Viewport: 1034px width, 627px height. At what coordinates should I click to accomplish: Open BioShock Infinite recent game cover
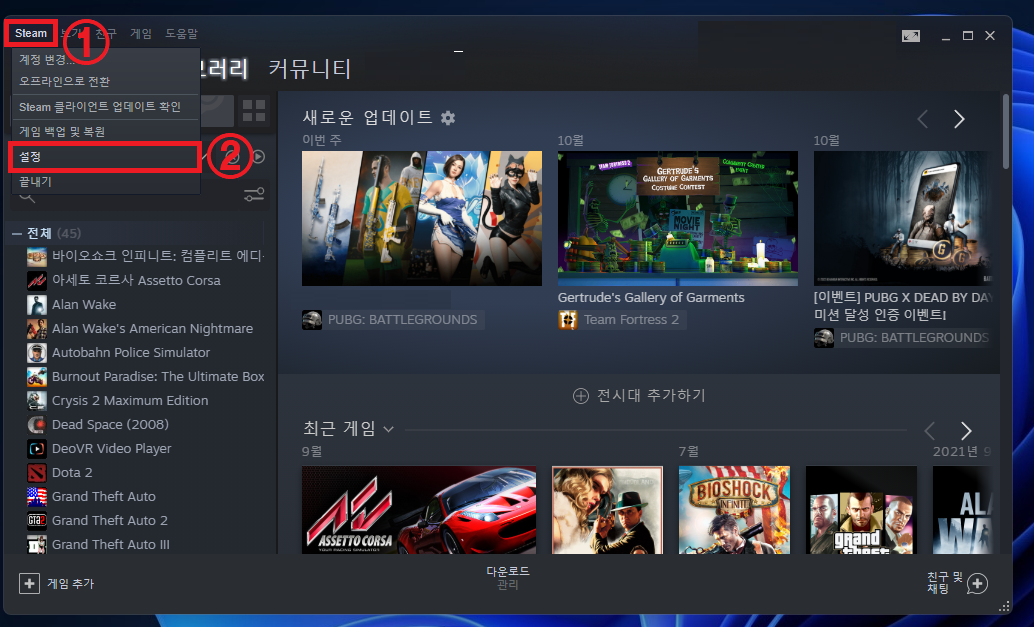(x=734, y=510)
